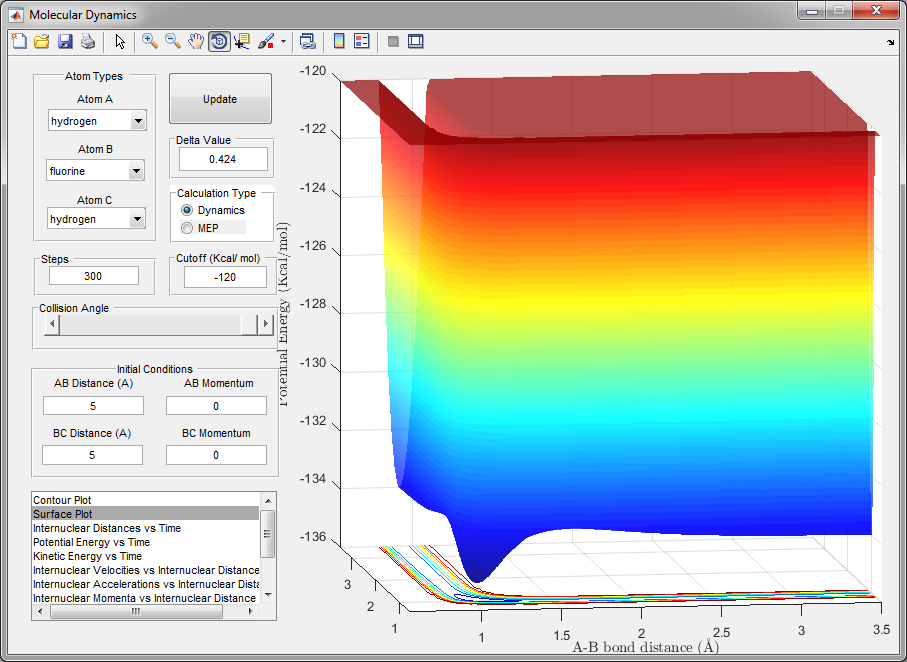
Task: Click the New Figure toolbar icon
Action: tap(19, 42)
